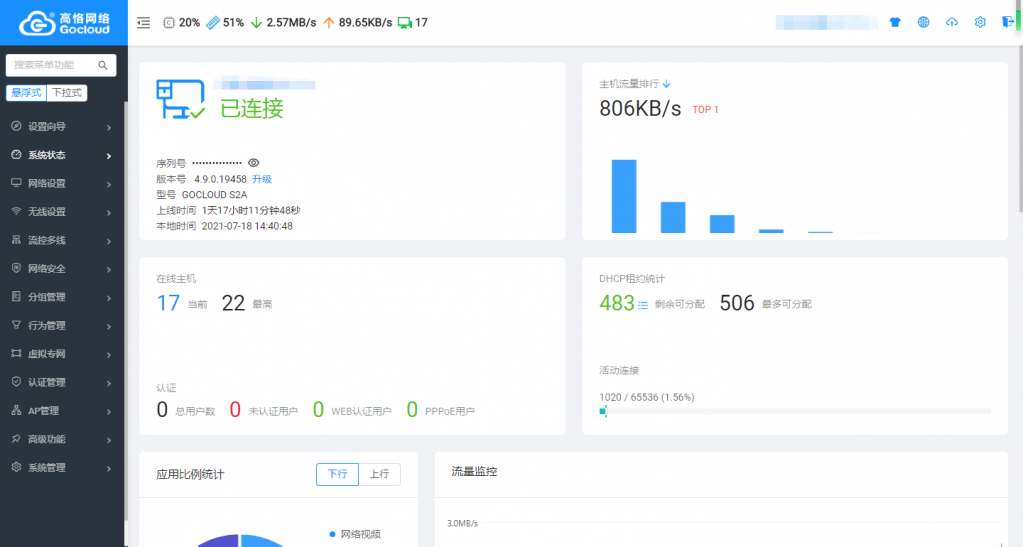Open settings via the gear icon
The height and width of the screenshot is (547, 1023).
point(980,22)
